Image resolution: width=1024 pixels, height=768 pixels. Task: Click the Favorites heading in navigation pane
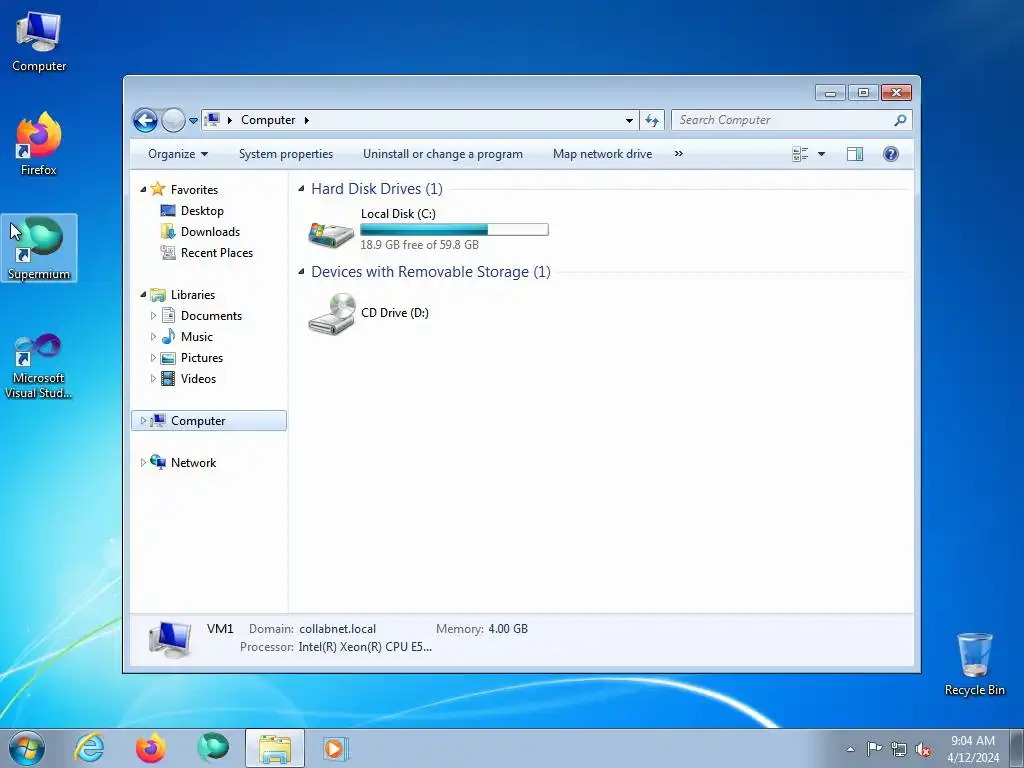pyautogui.click(x=194, y=190)
